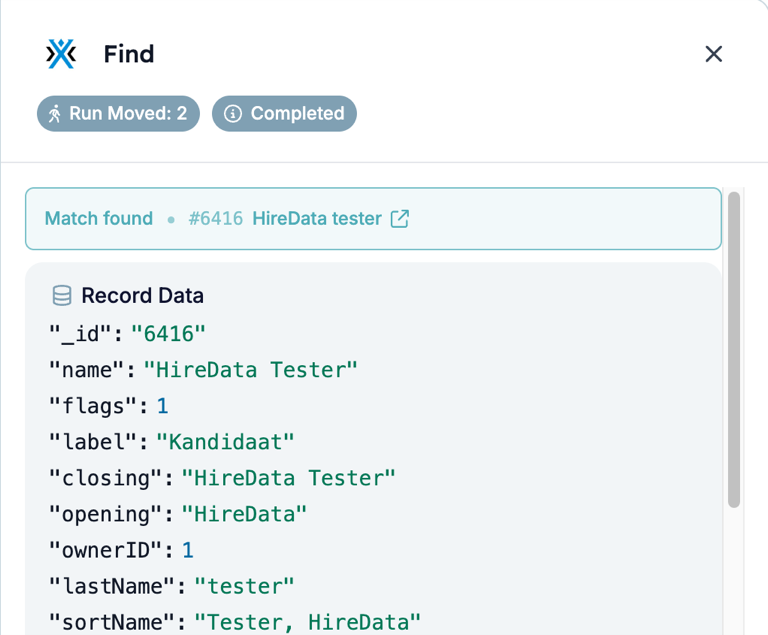This screenshot has height=635, width=768.
Task: Click the record data vertical scrollbar
Action: [x=734, y=350]
